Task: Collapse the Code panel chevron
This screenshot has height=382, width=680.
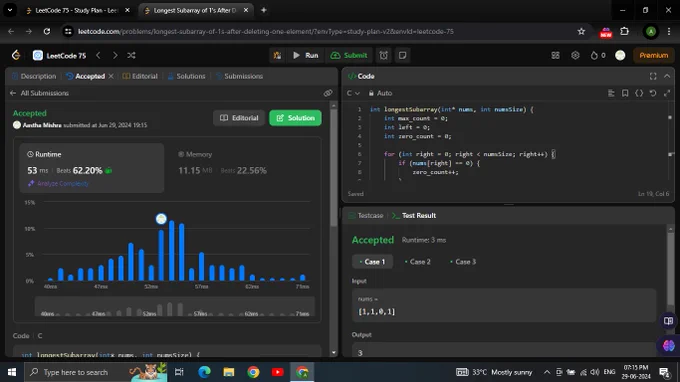Action: click(x=667, y=76)
